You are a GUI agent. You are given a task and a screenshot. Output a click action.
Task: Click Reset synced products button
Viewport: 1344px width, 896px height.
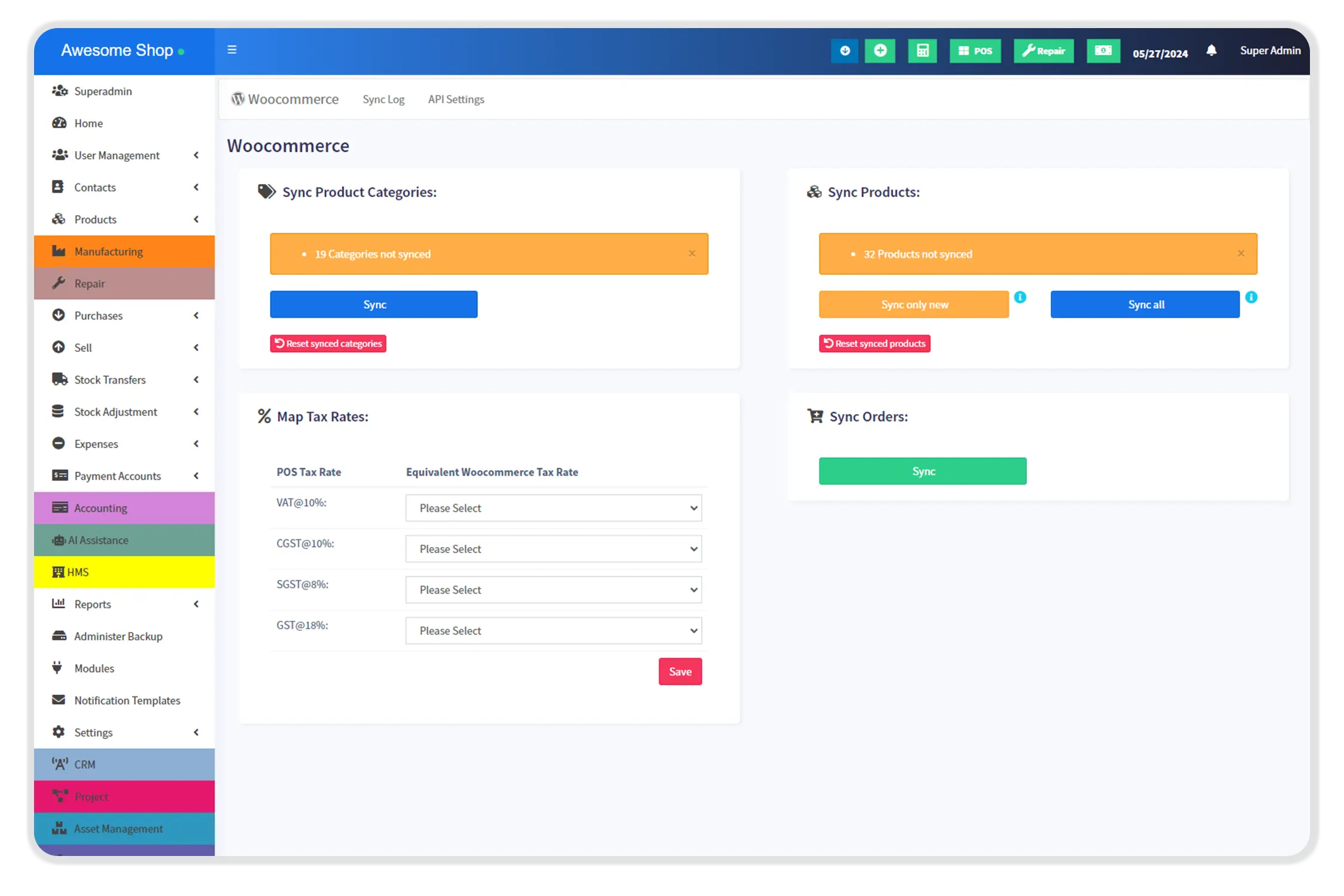(874, 343)
